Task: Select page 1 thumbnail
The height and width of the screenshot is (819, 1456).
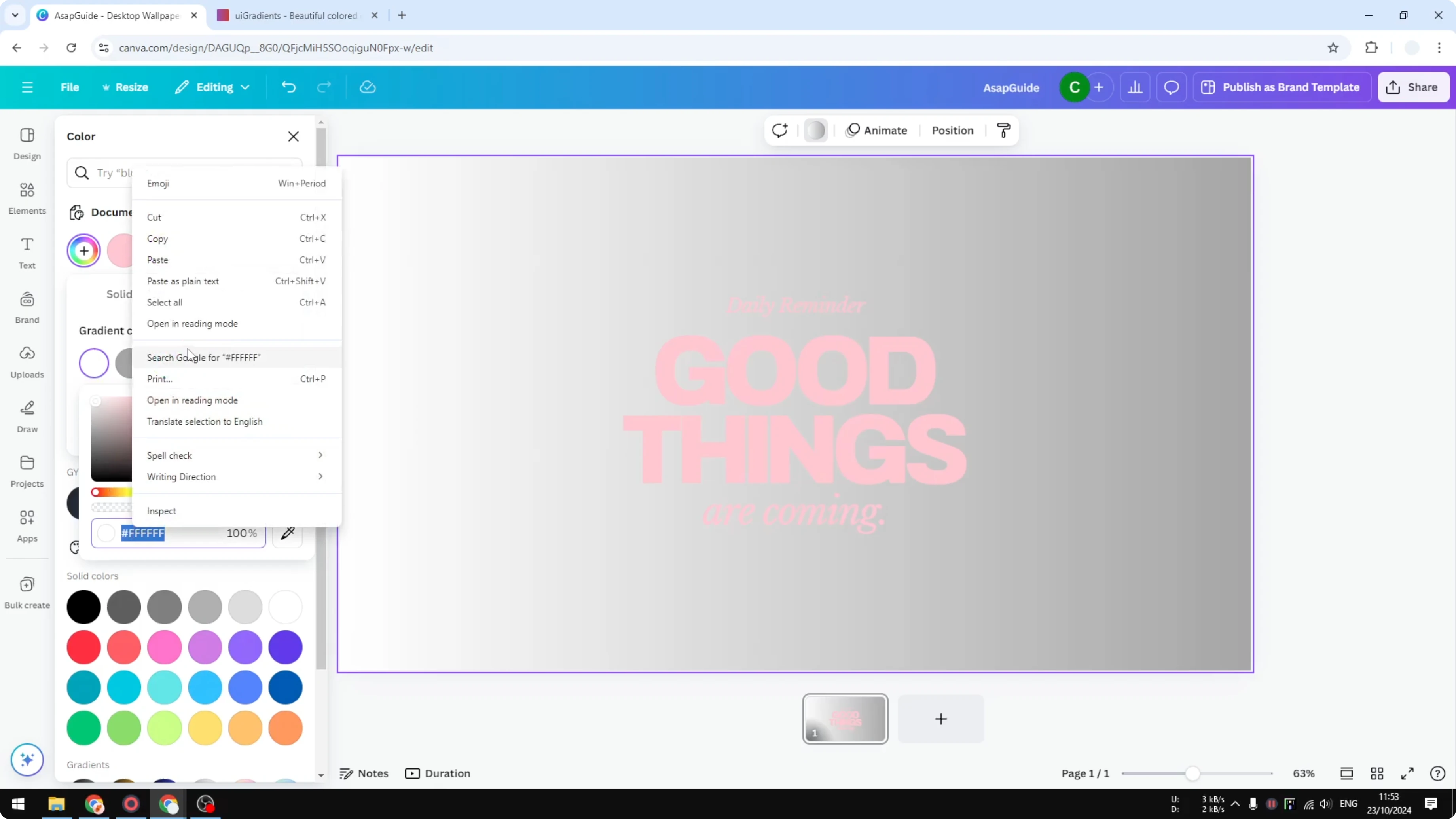Action: [845, 719]
